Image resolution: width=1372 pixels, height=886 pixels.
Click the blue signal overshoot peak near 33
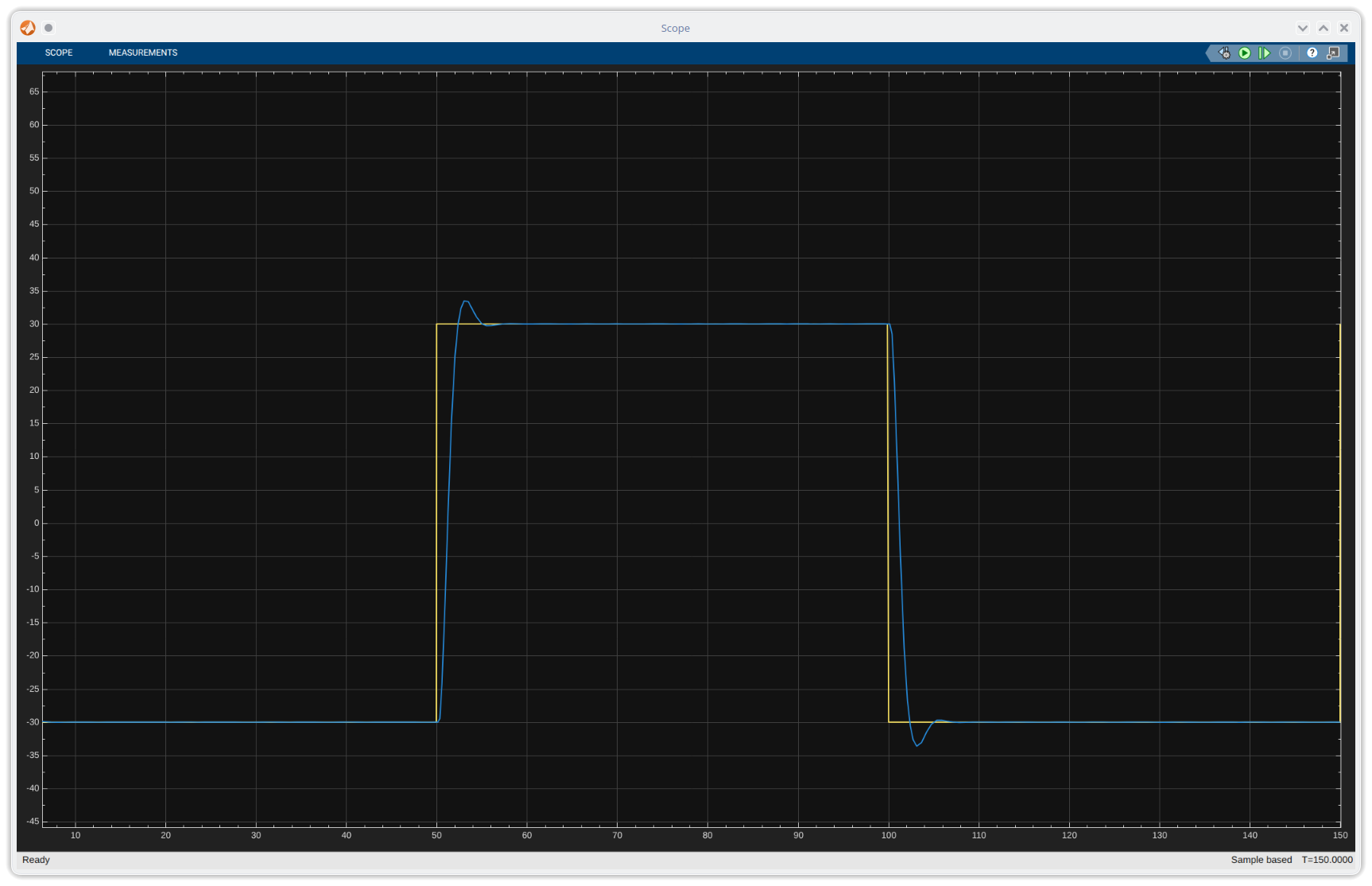(x=466, y=301)
